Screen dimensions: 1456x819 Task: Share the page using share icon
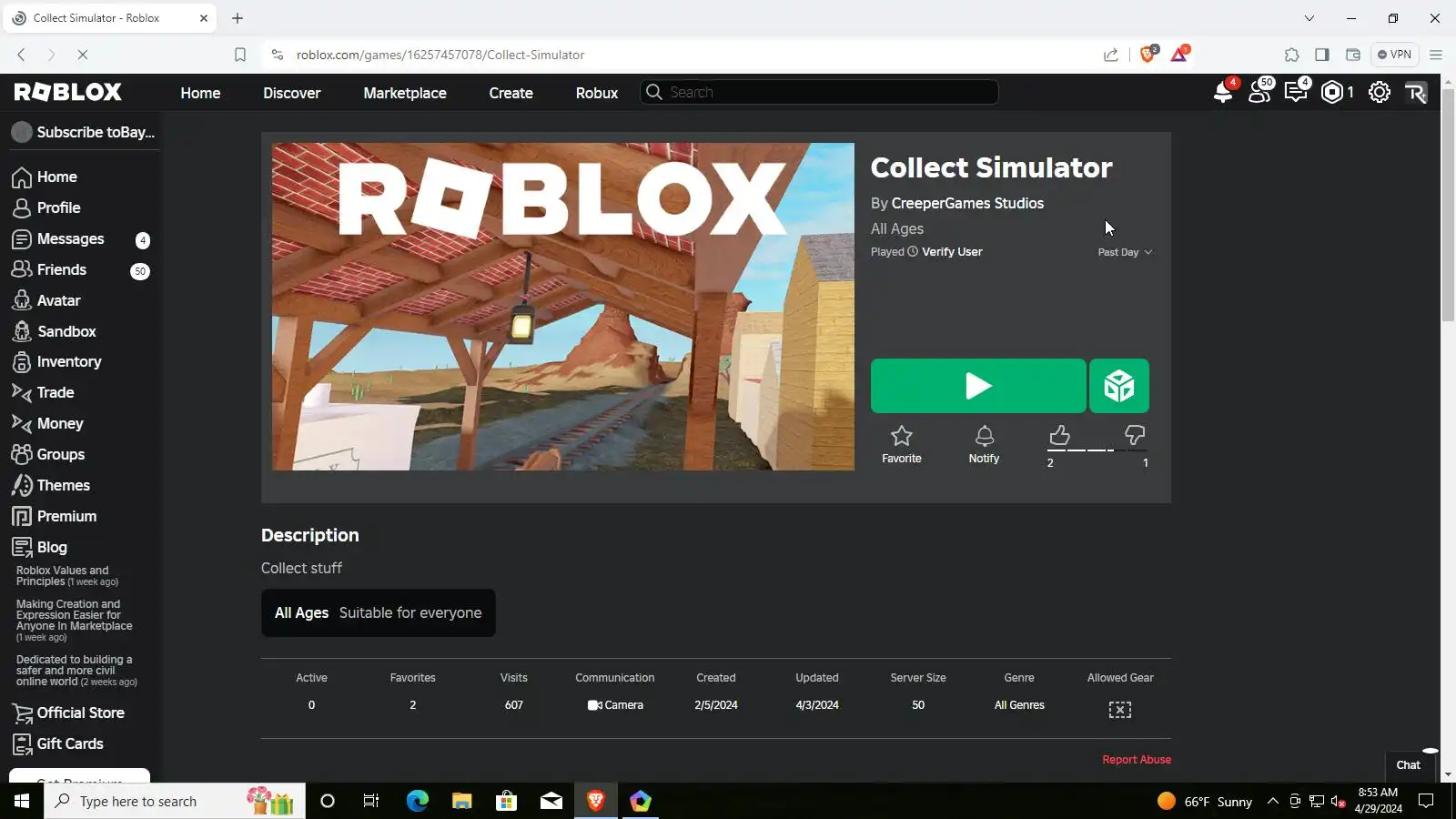(1111, 55)
